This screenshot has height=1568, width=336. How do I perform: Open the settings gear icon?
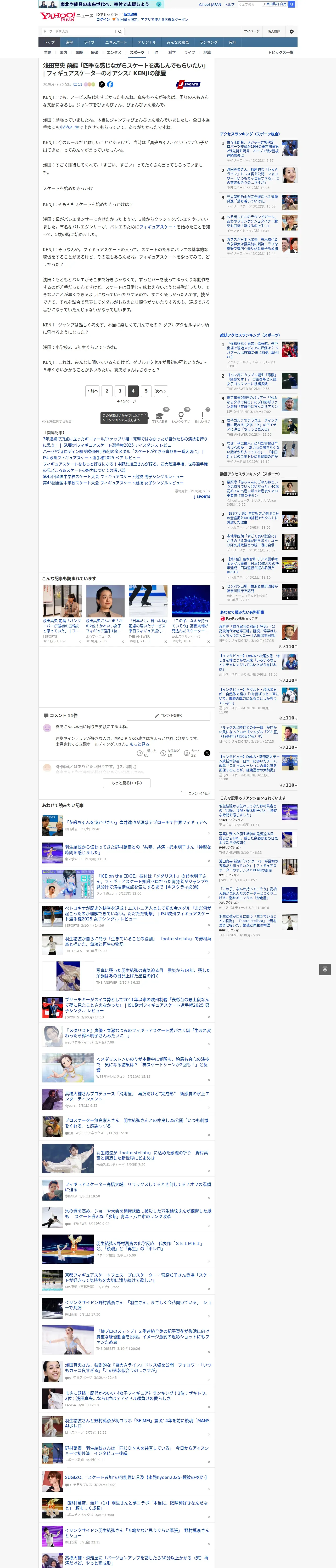click(x=292, y=32)
